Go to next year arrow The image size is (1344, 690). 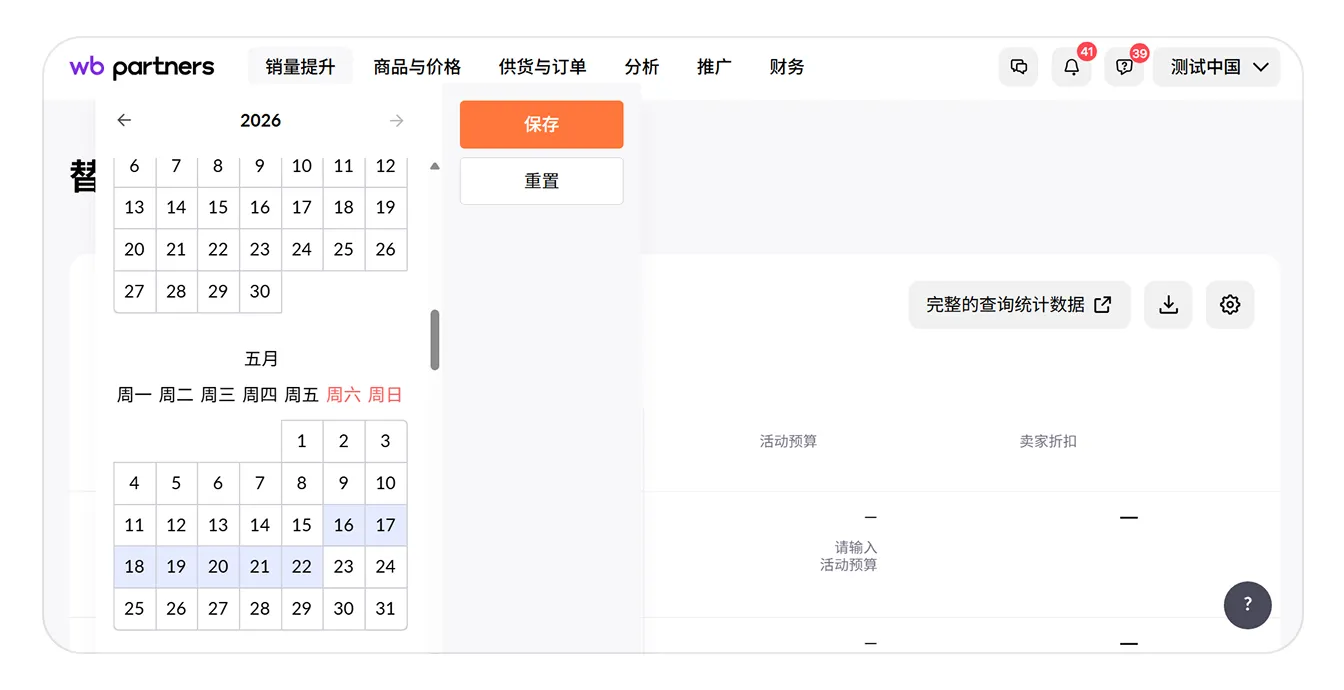397,120
